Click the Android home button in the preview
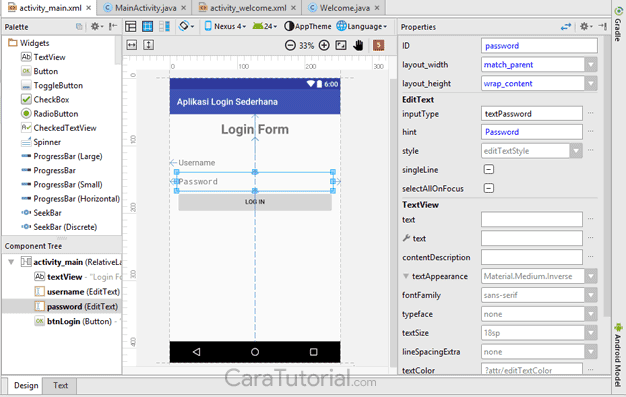This screenshot has width=626, height=397. (x=255, y=352)
